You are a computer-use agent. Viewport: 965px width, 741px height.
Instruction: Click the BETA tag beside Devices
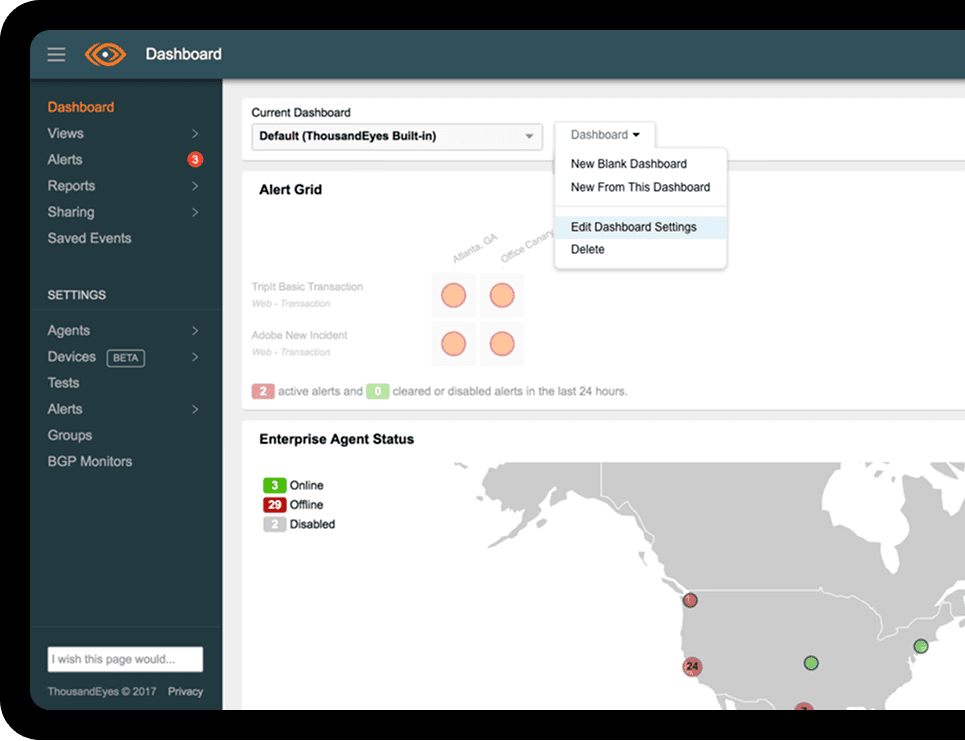tap(126, 358)
